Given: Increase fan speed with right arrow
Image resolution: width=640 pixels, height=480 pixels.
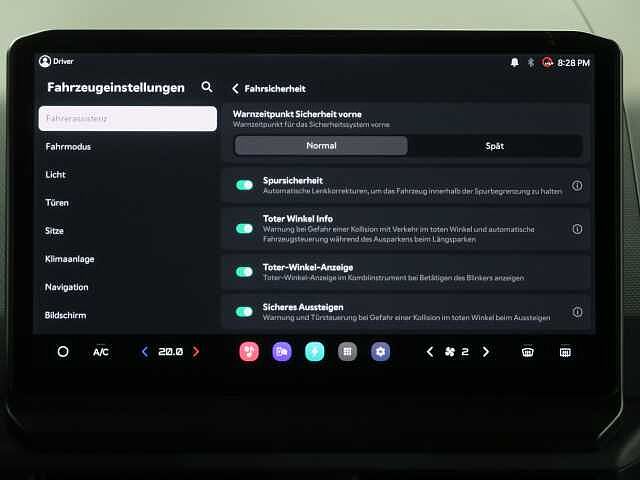Looking at the screenshot, I should [486, 352].
